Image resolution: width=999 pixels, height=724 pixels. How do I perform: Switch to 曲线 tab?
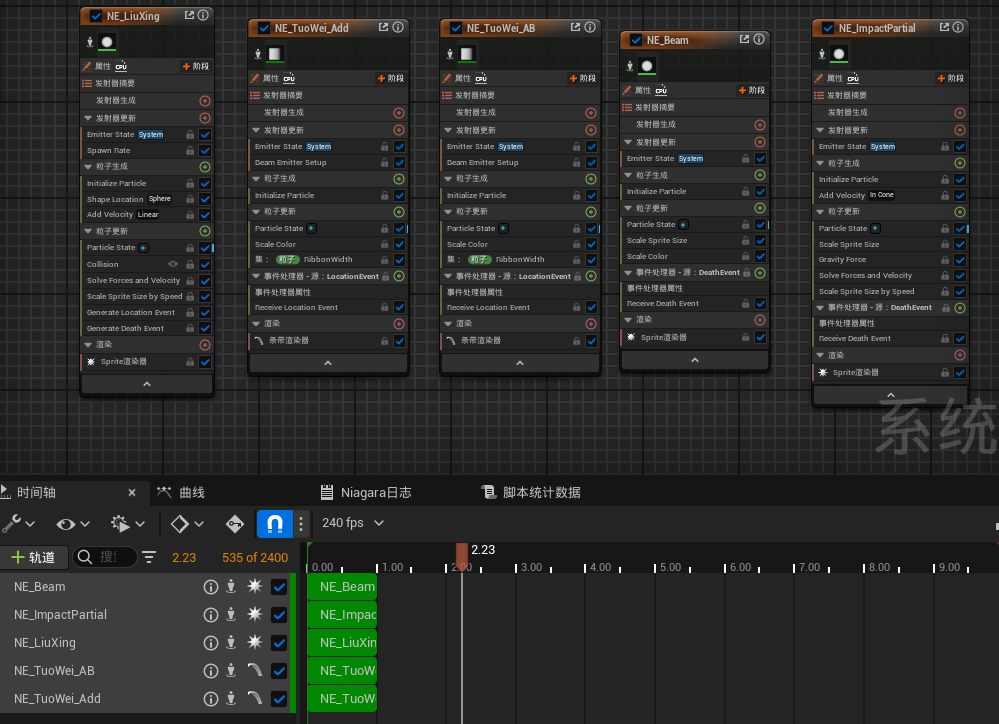coord(182,492)
